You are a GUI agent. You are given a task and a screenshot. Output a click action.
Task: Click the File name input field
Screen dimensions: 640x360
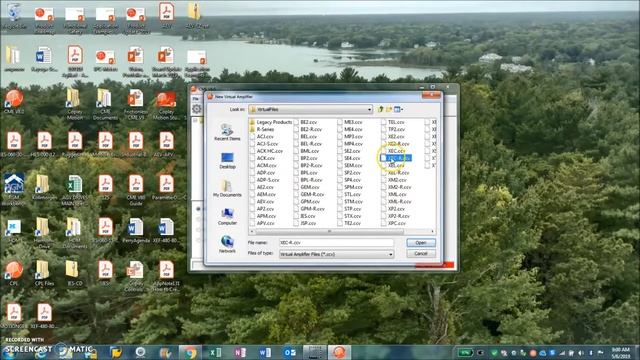[336, 242]
